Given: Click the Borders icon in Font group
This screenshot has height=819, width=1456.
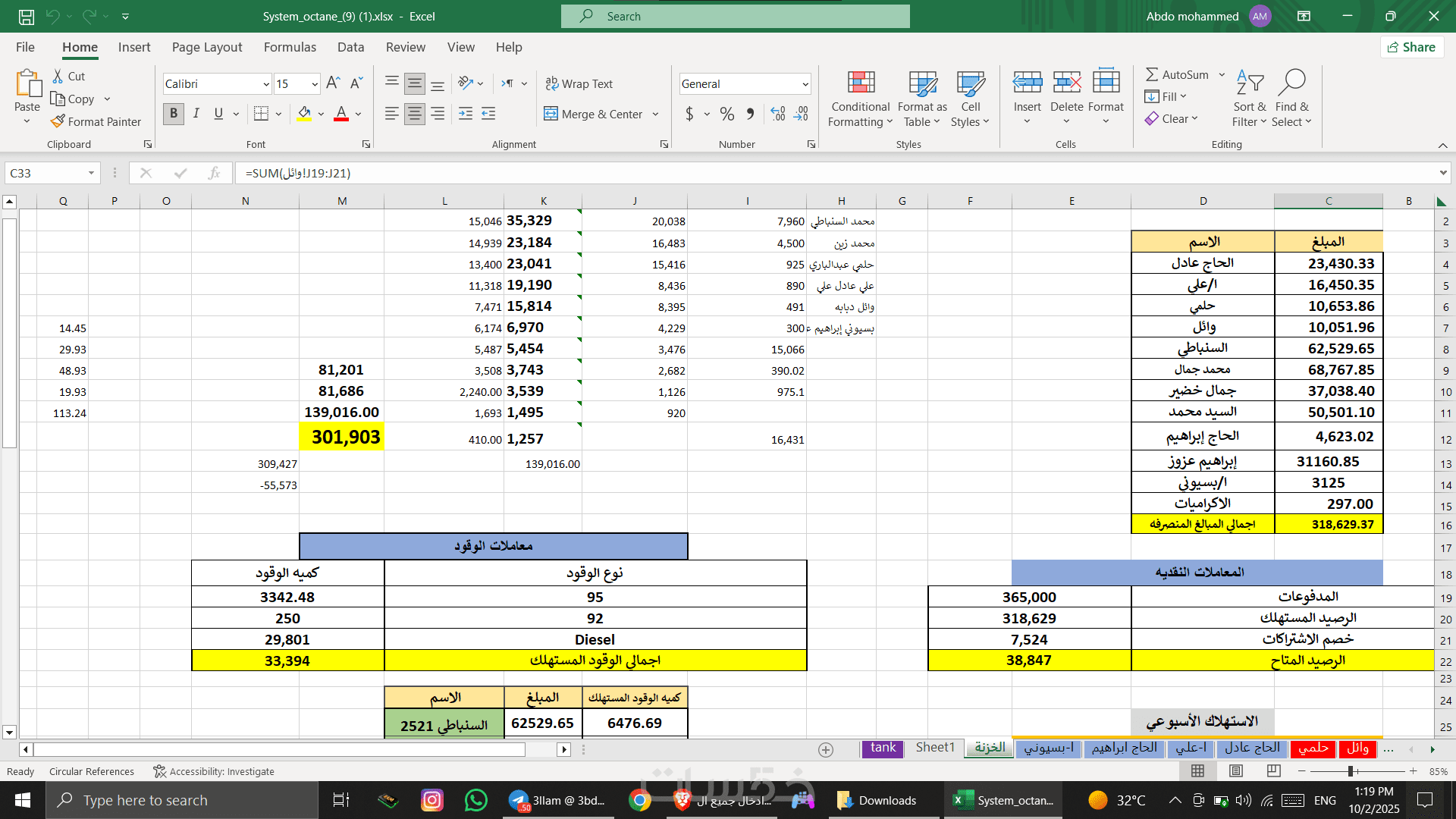Looking at the screenshot, I should [261, 114].
